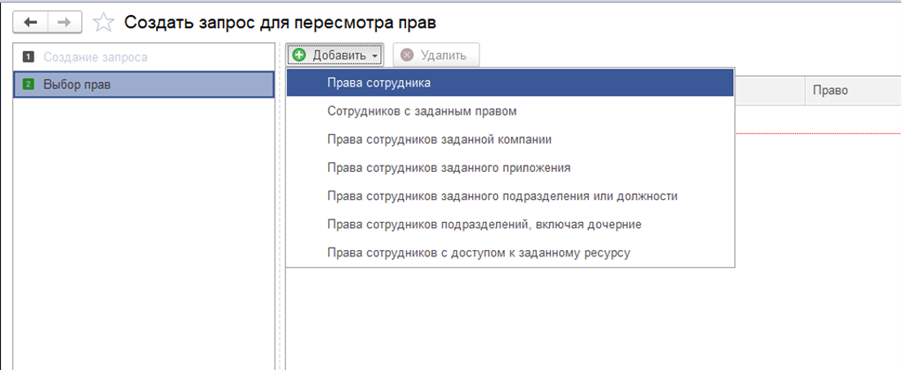This screenshot has width=902, height=370.
Task: Choose Права сотрудников заданной компании
Action: tap(510, 139)
